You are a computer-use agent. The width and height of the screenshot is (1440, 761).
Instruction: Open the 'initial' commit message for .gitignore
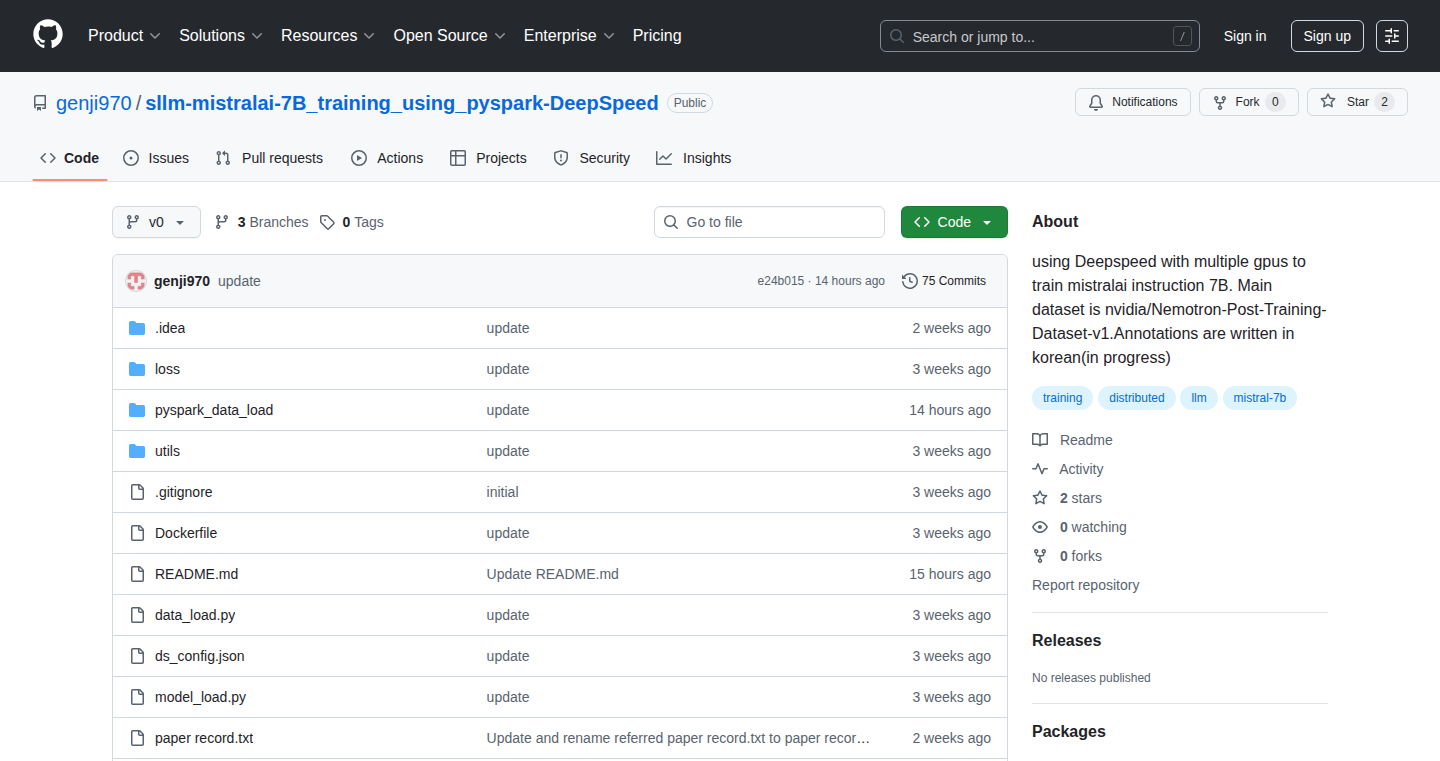pos(503,492)
